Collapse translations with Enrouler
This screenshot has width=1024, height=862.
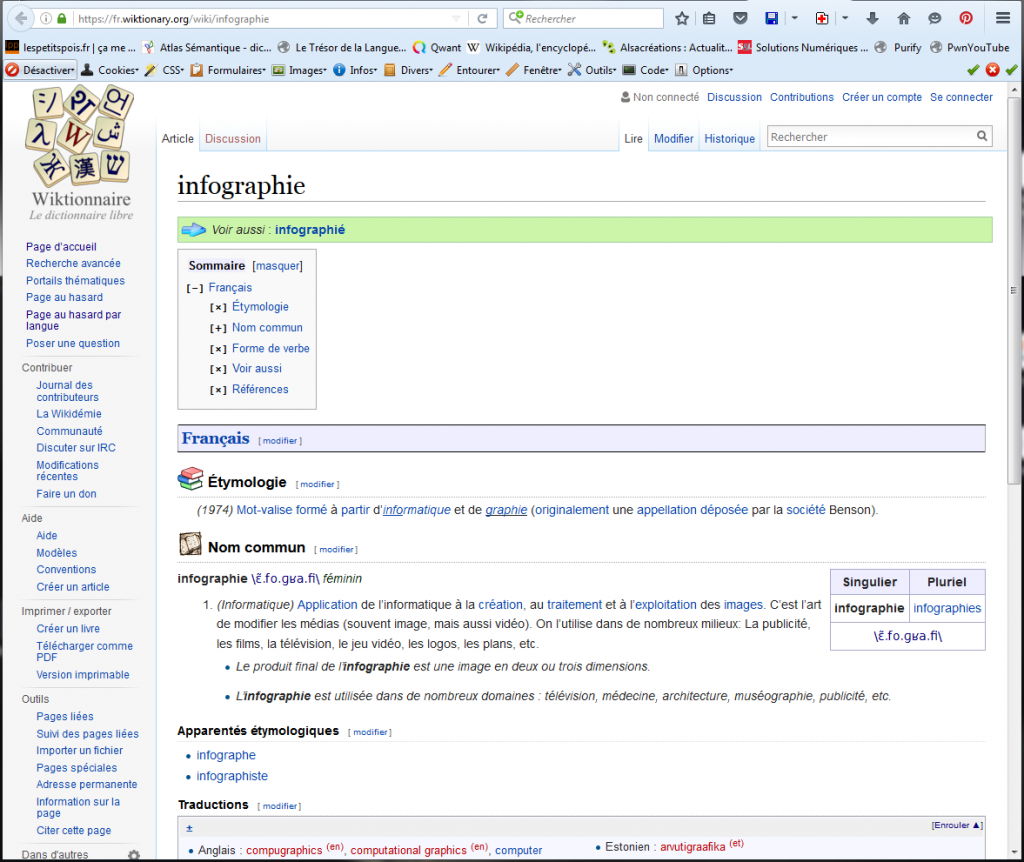pos(957,825)
